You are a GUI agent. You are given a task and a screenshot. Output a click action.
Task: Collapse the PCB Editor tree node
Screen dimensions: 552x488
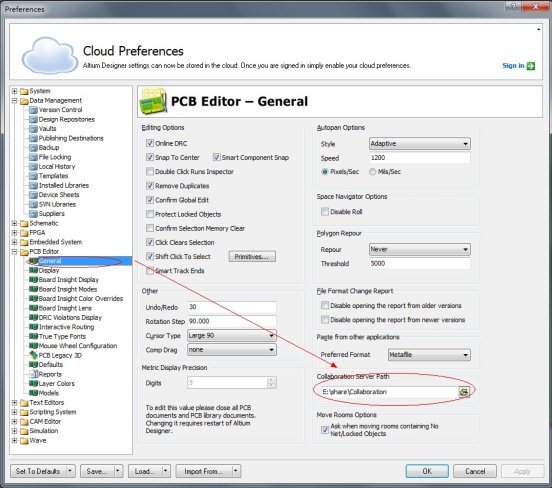[x=14, y=252]
